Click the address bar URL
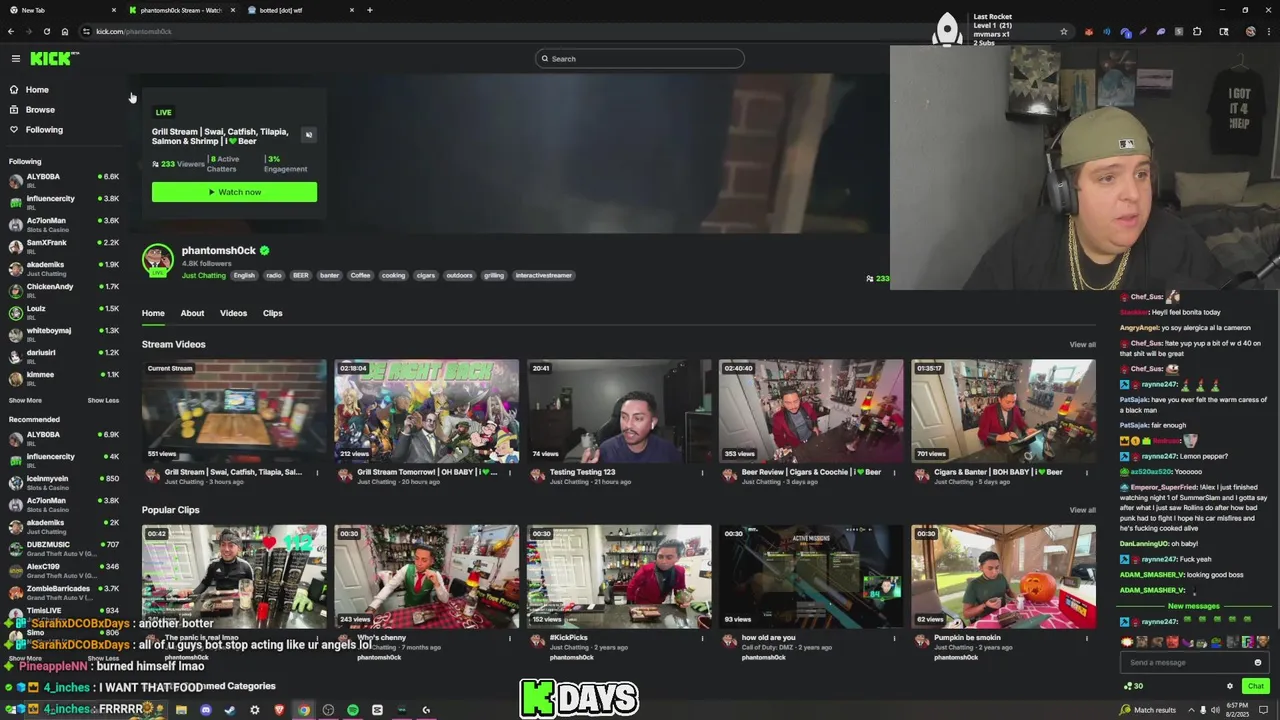Screen dimensions: 1280x720 (x=134, y=32)
